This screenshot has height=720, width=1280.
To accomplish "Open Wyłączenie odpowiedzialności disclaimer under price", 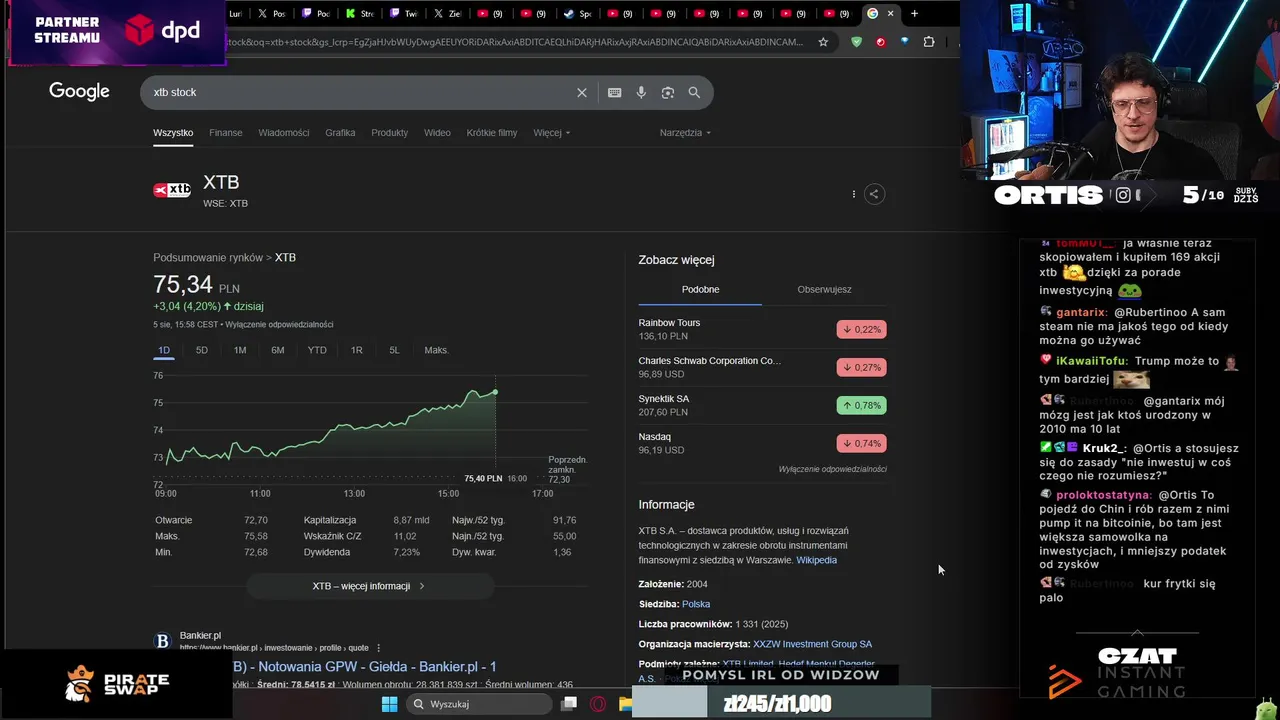I will tap(279, 324).
